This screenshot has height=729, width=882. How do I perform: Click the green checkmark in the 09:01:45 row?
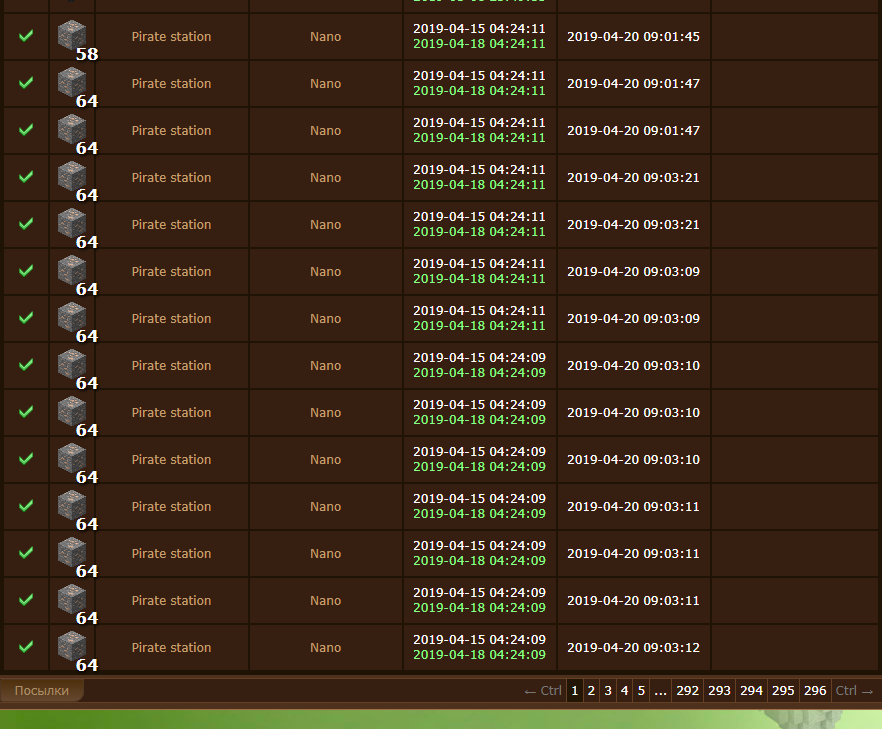26,36
